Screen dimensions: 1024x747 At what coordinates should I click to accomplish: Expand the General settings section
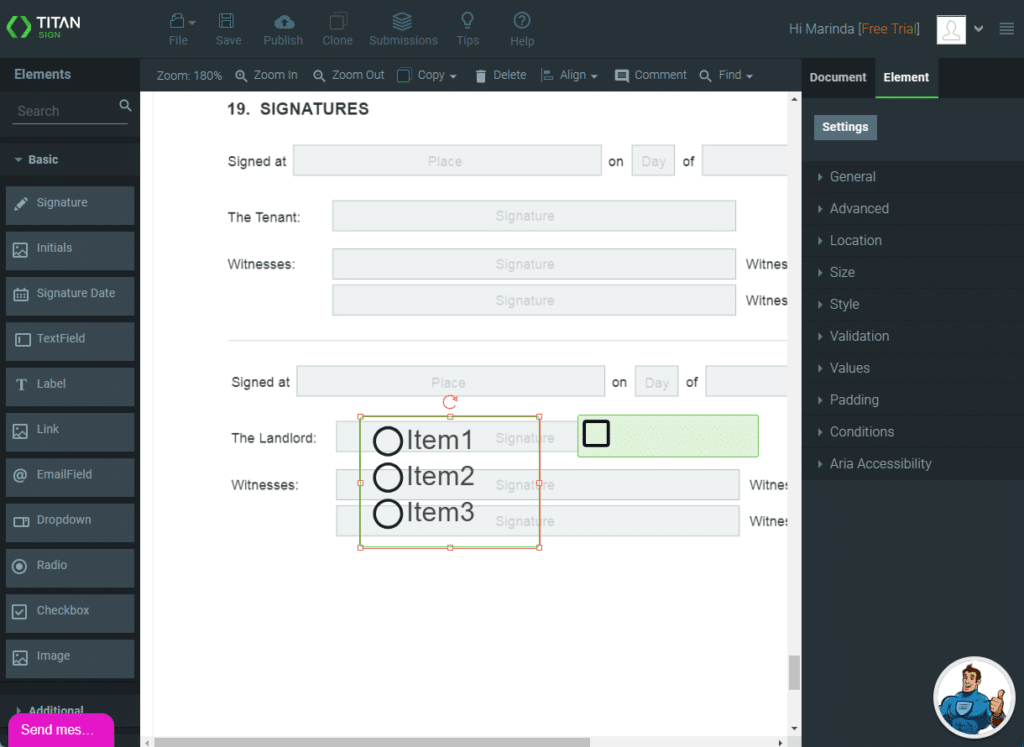[x=852, y=177]
